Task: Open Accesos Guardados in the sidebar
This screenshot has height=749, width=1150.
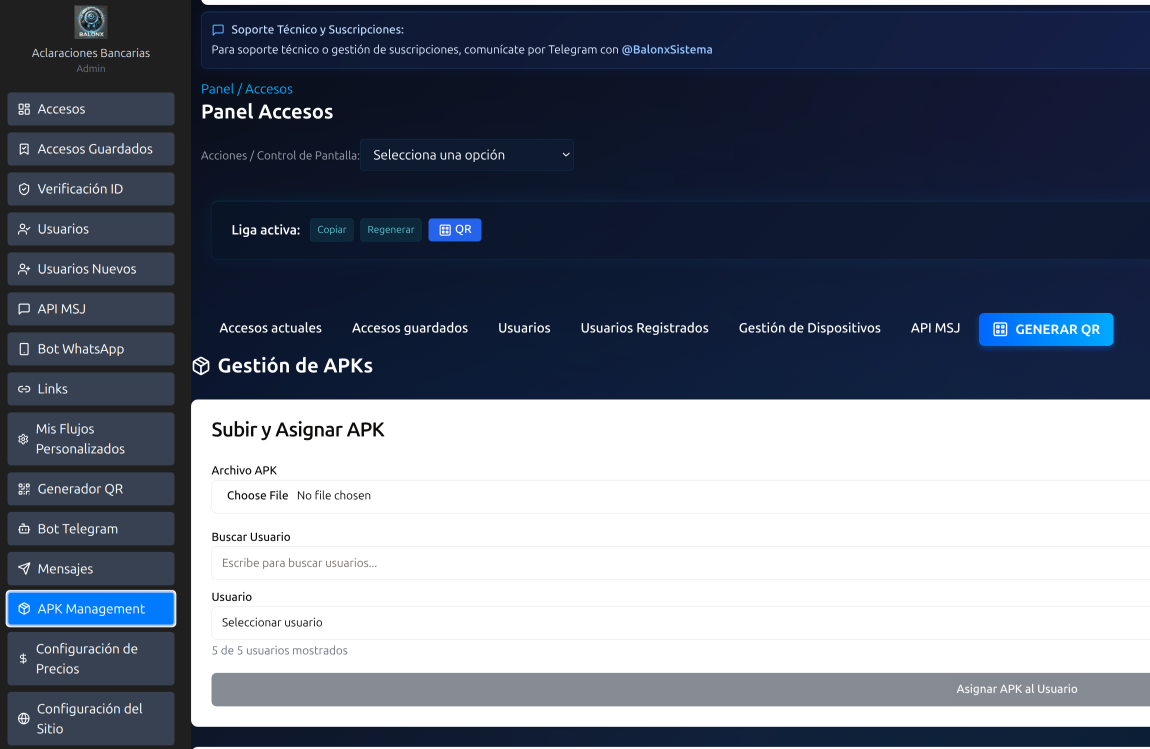Action: (x=91, y=149)
